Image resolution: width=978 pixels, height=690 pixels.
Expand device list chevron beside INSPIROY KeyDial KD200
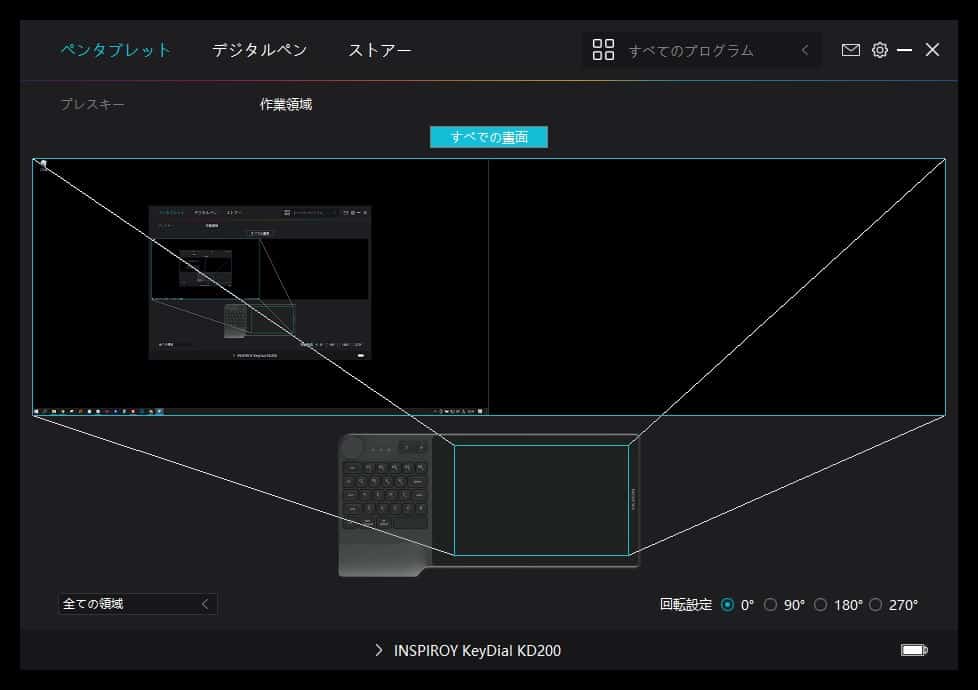379,650
